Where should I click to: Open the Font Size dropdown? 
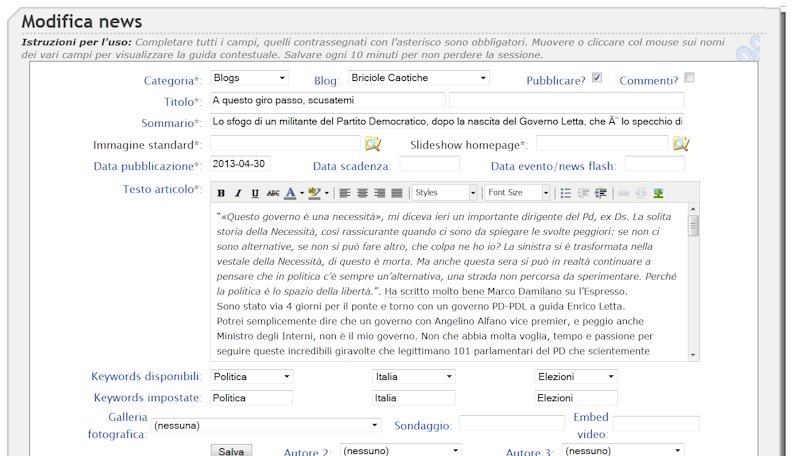click(x=517, y=192)
